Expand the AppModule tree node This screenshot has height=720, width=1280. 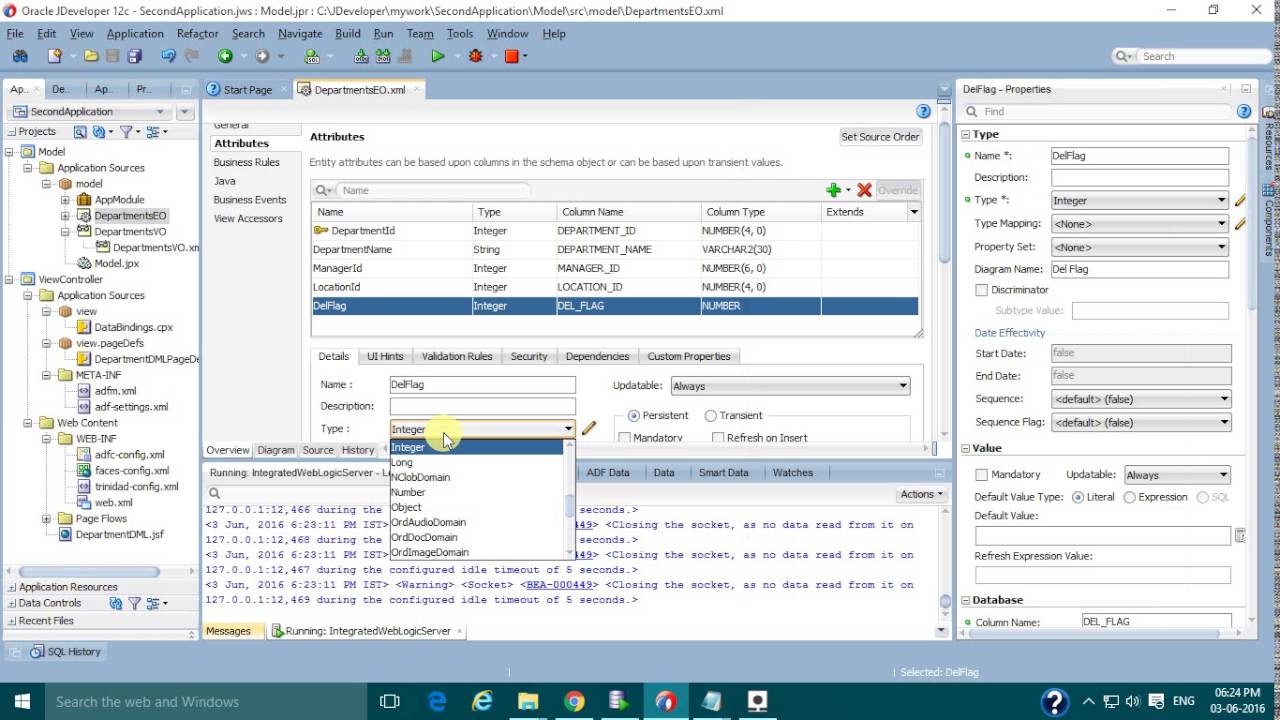click(65, 200)
